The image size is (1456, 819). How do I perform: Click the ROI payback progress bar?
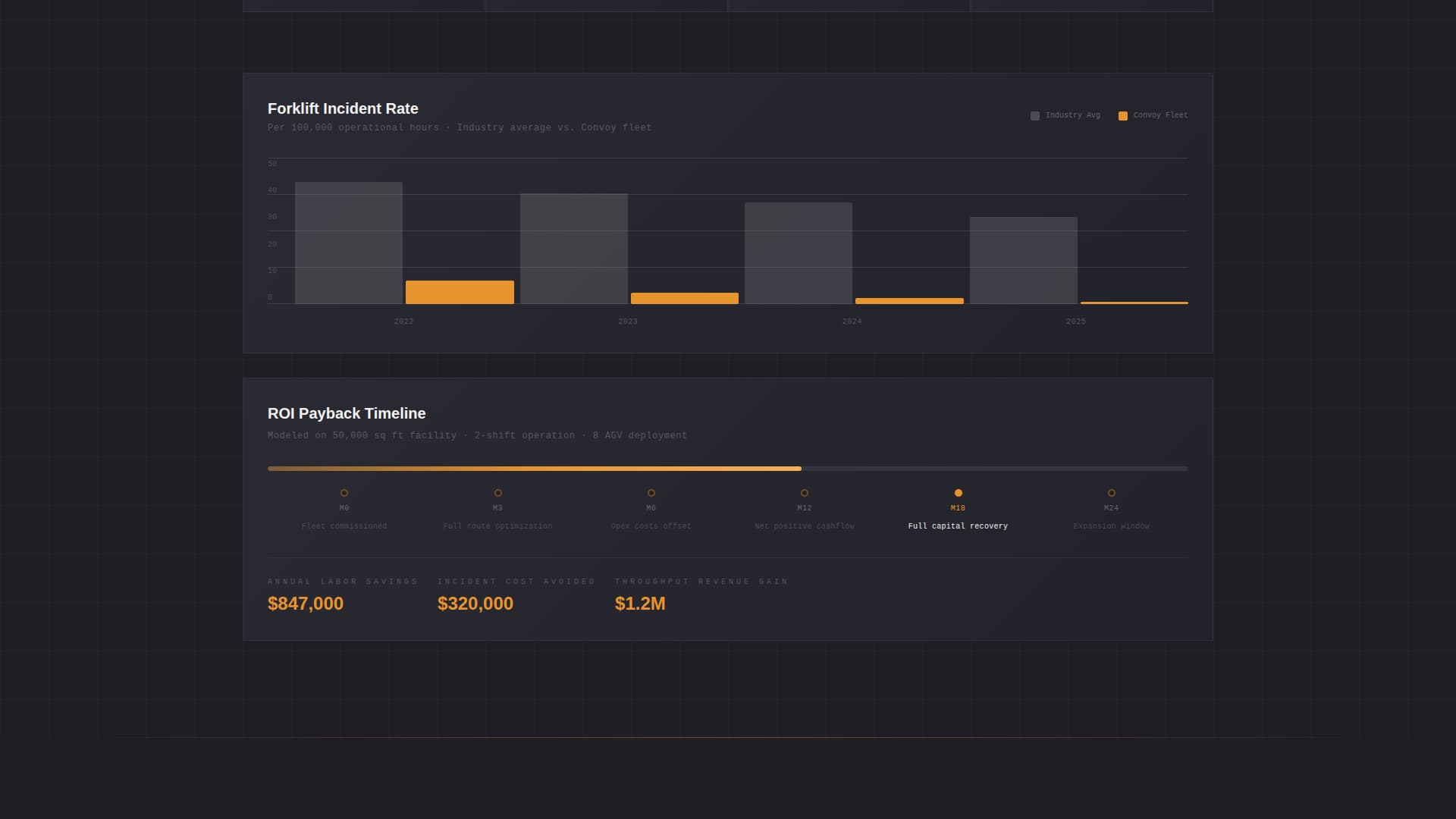pyautogui.click(x=728, y=469)
